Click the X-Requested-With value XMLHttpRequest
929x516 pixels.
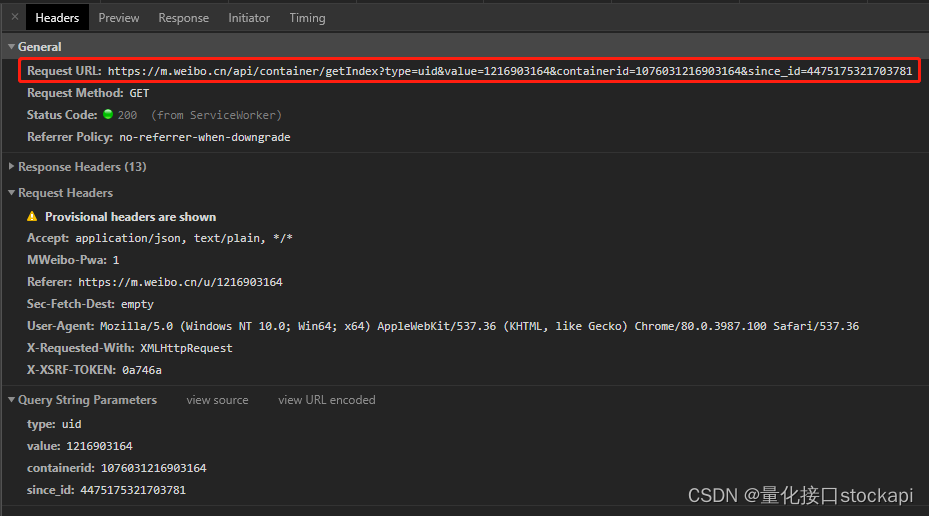(186, 348)
